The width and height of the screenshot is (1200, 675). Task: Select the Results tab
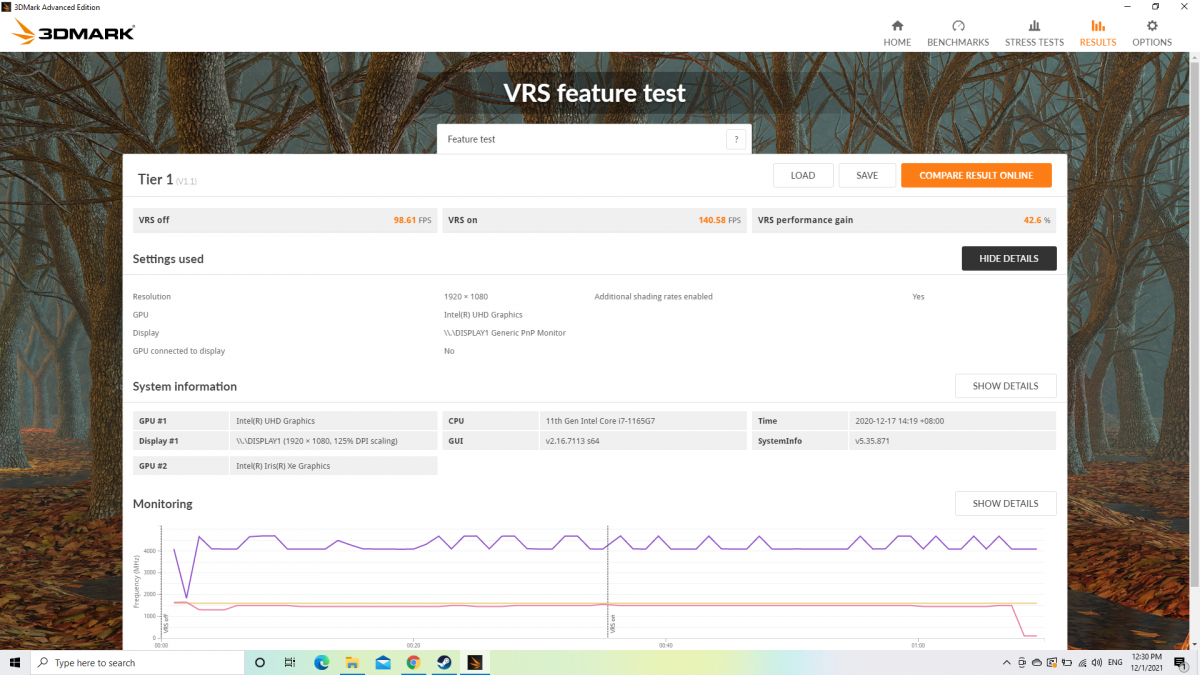coord(1097,33)
